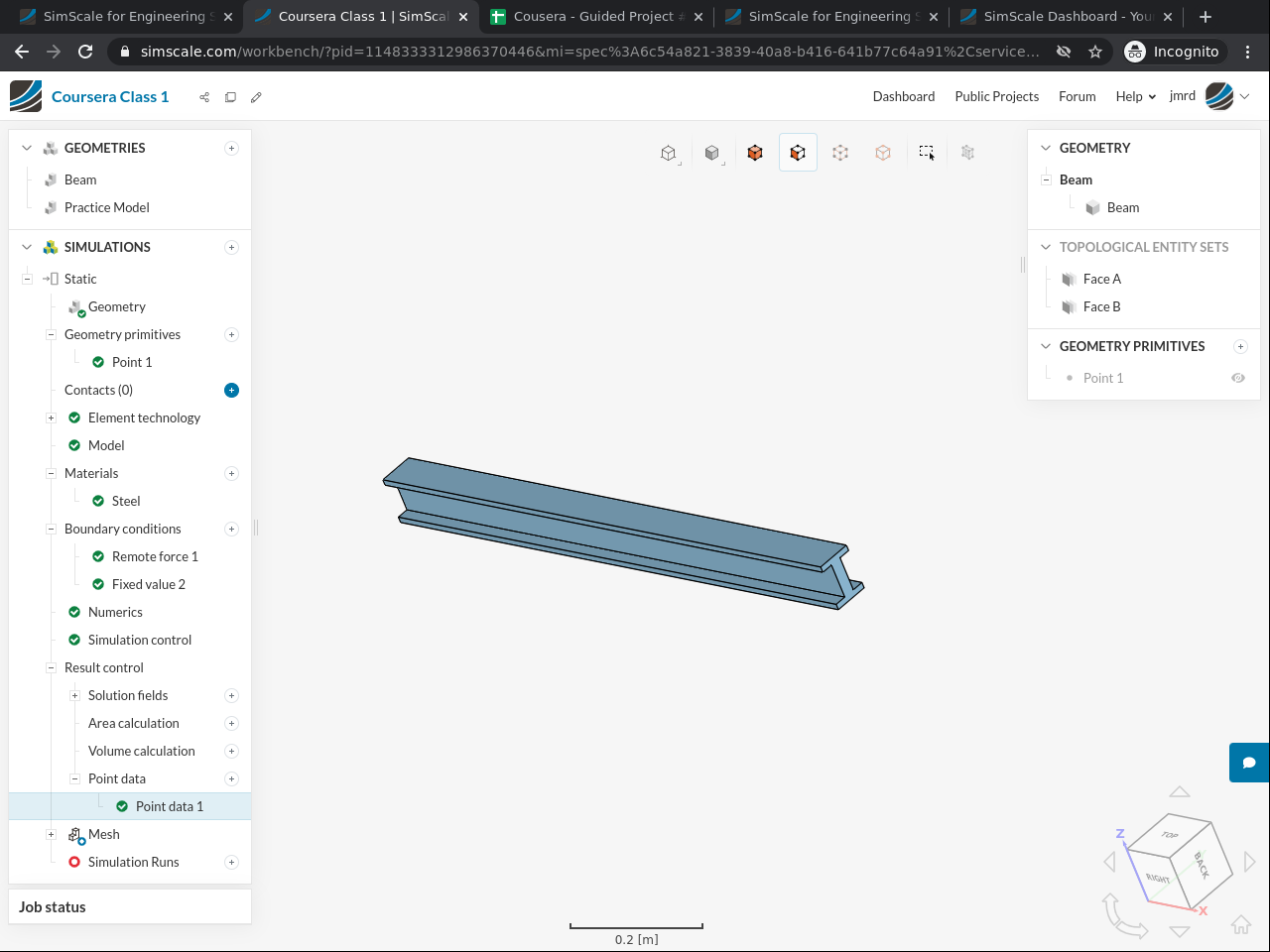
Task: Click the edit pencil icon beside project name
Action: tap(256, 97)
